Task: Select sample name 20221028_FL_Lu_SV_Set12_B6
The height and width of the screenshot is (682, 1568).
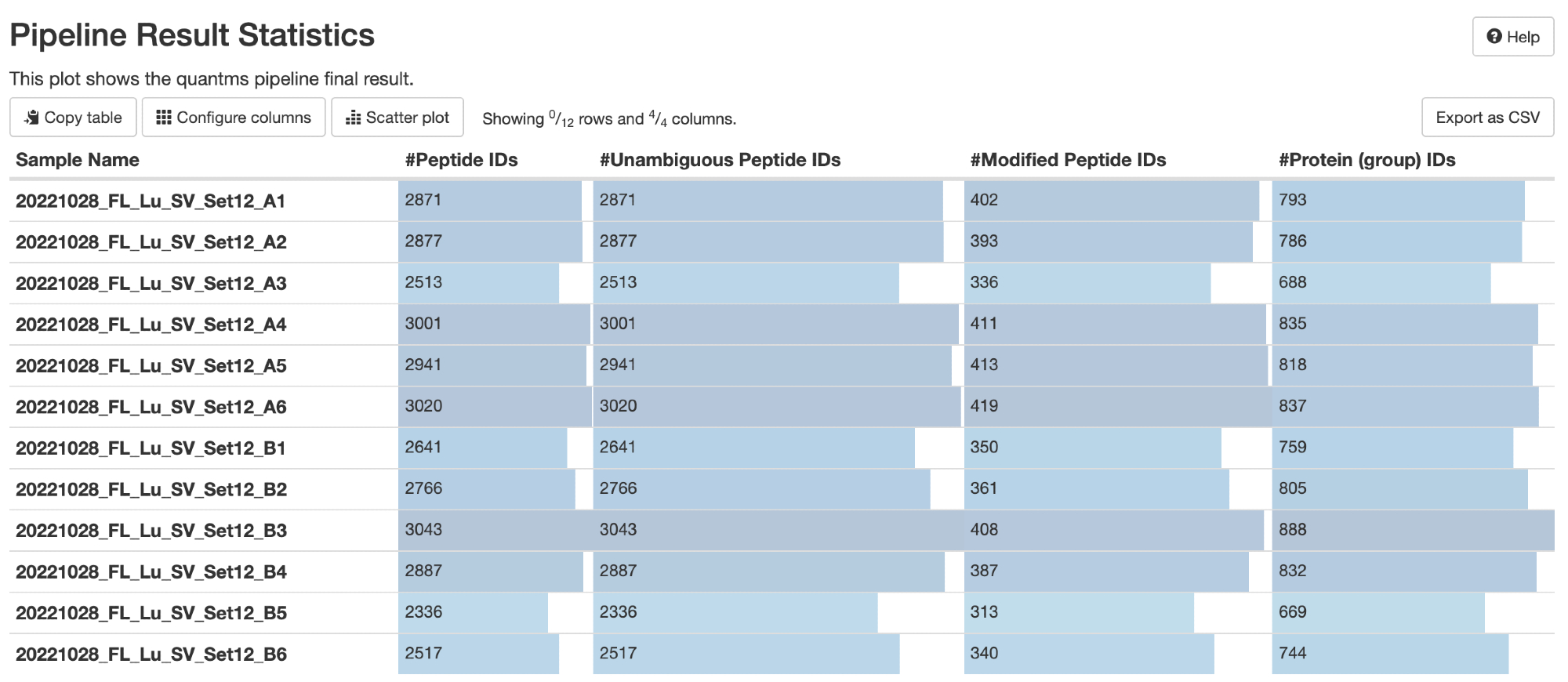Action: (151, 655)
